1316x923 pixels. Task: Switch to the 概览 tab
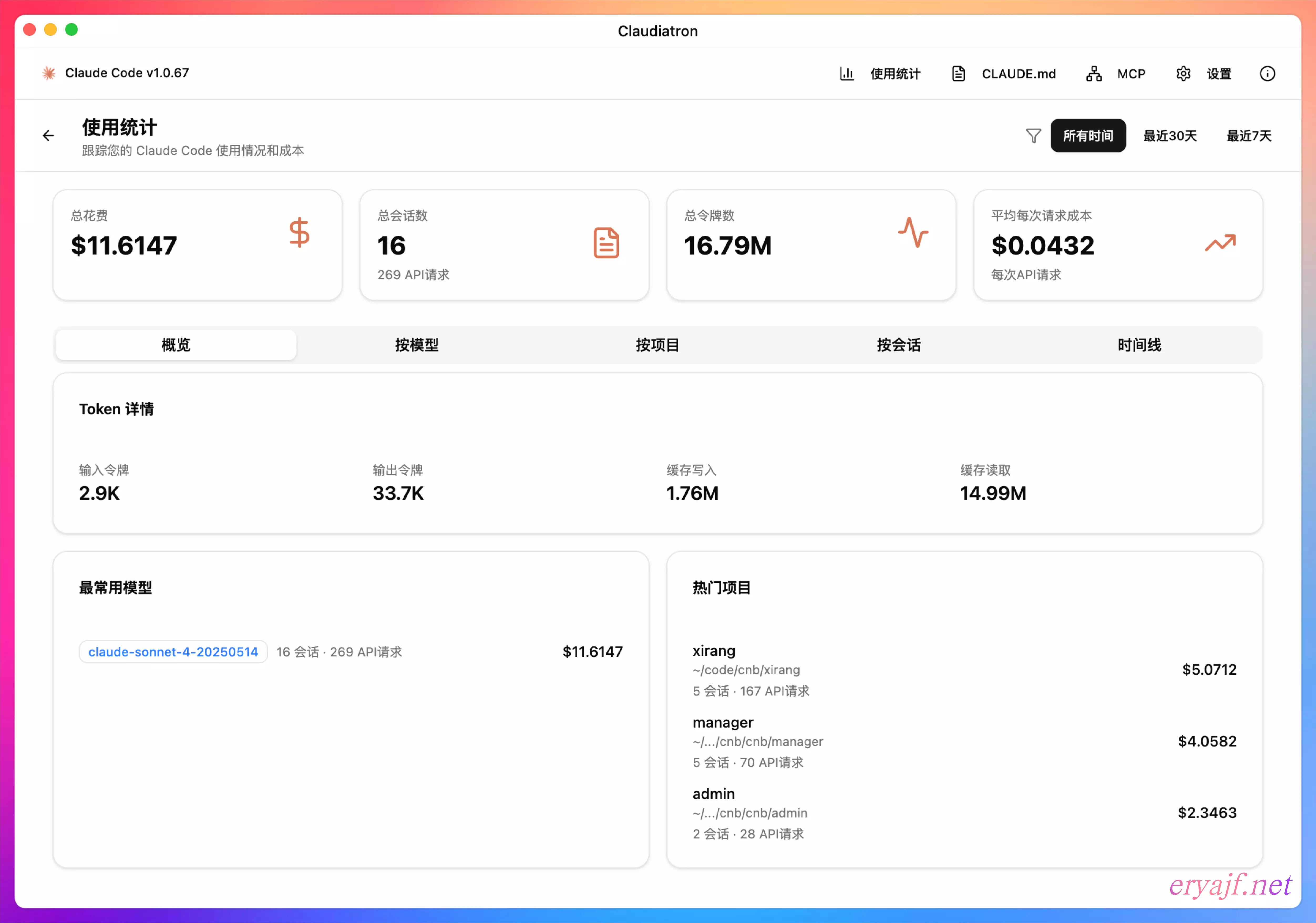tap(176, 345)
